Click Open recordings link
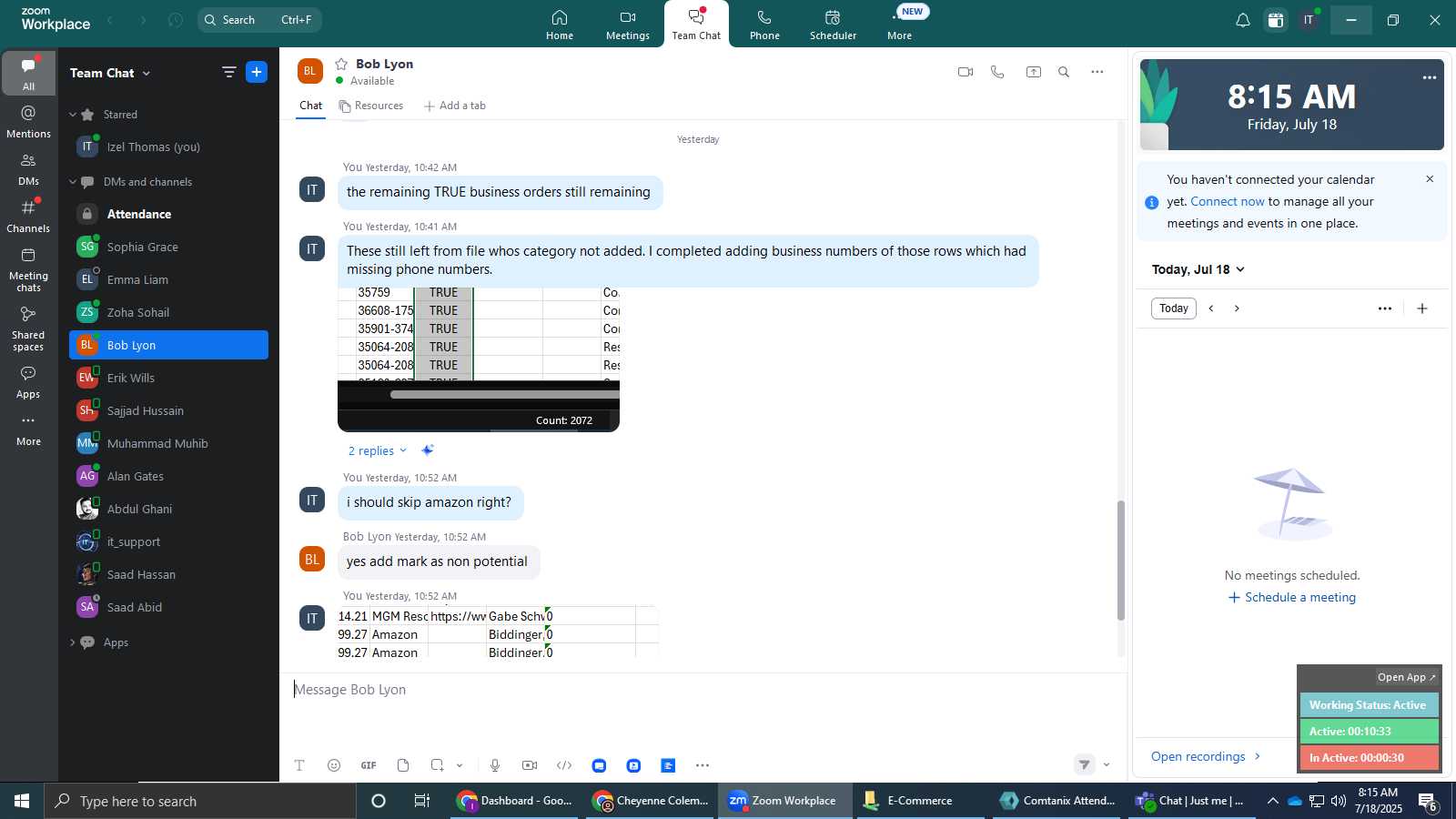The width and height of the screenshot is (1456, 819). click(1207, 756)
